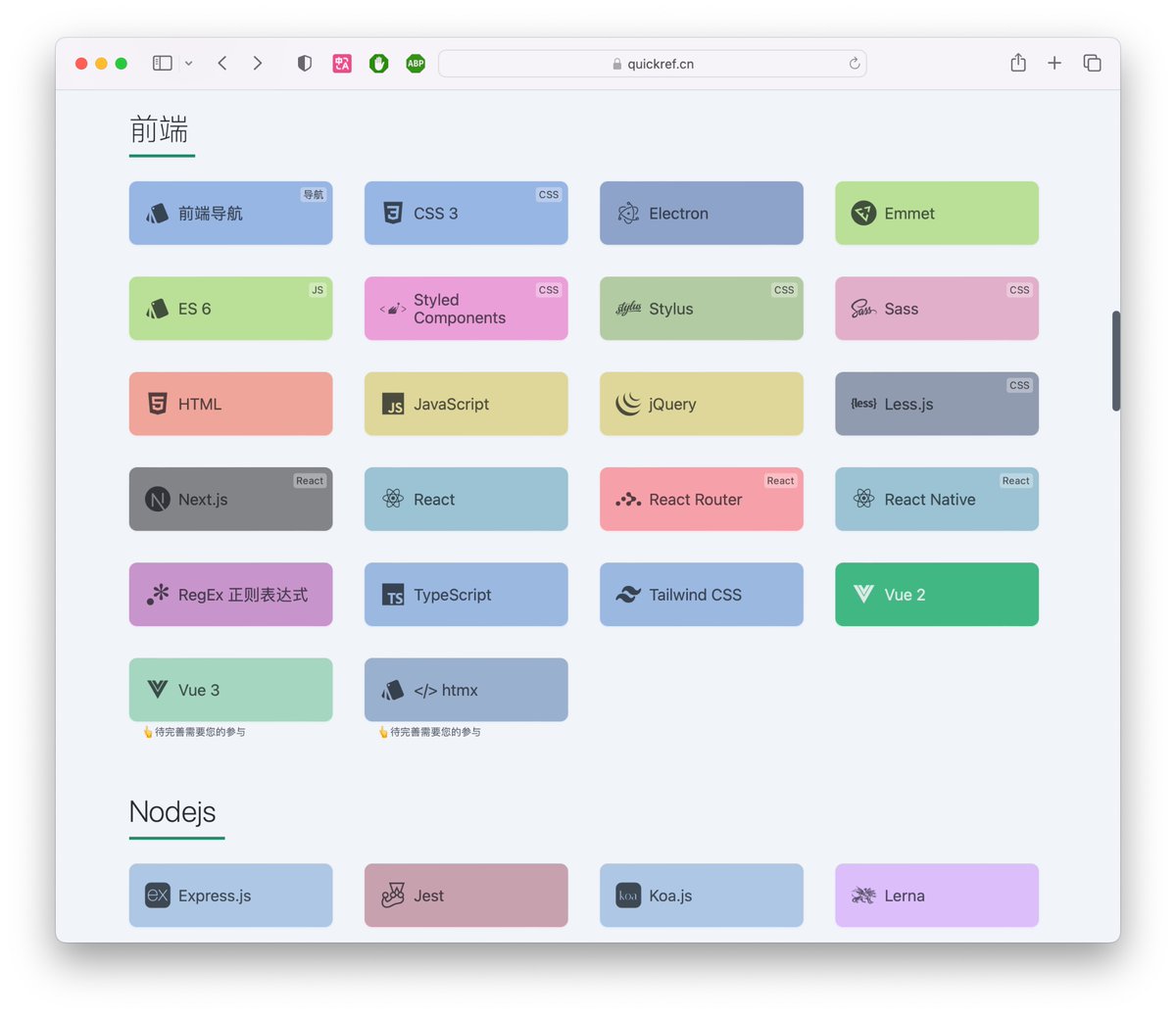Click the HTML5 shield icon

[158, 404]
